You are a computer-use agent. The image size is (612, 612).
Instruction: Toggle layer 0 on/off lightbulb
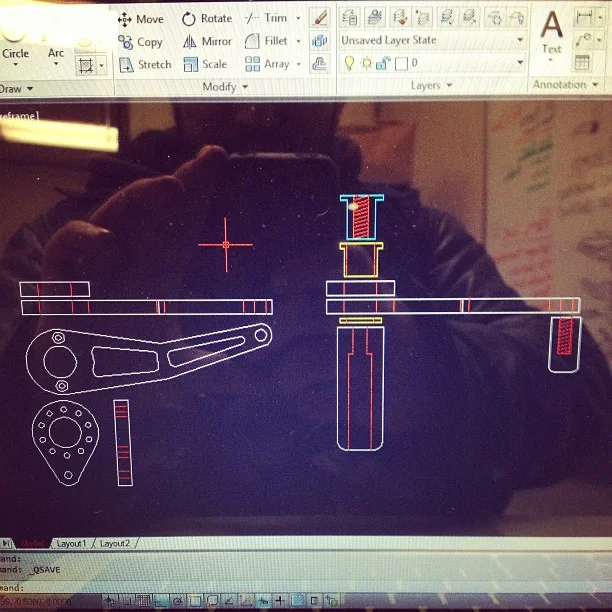(349, 63)
